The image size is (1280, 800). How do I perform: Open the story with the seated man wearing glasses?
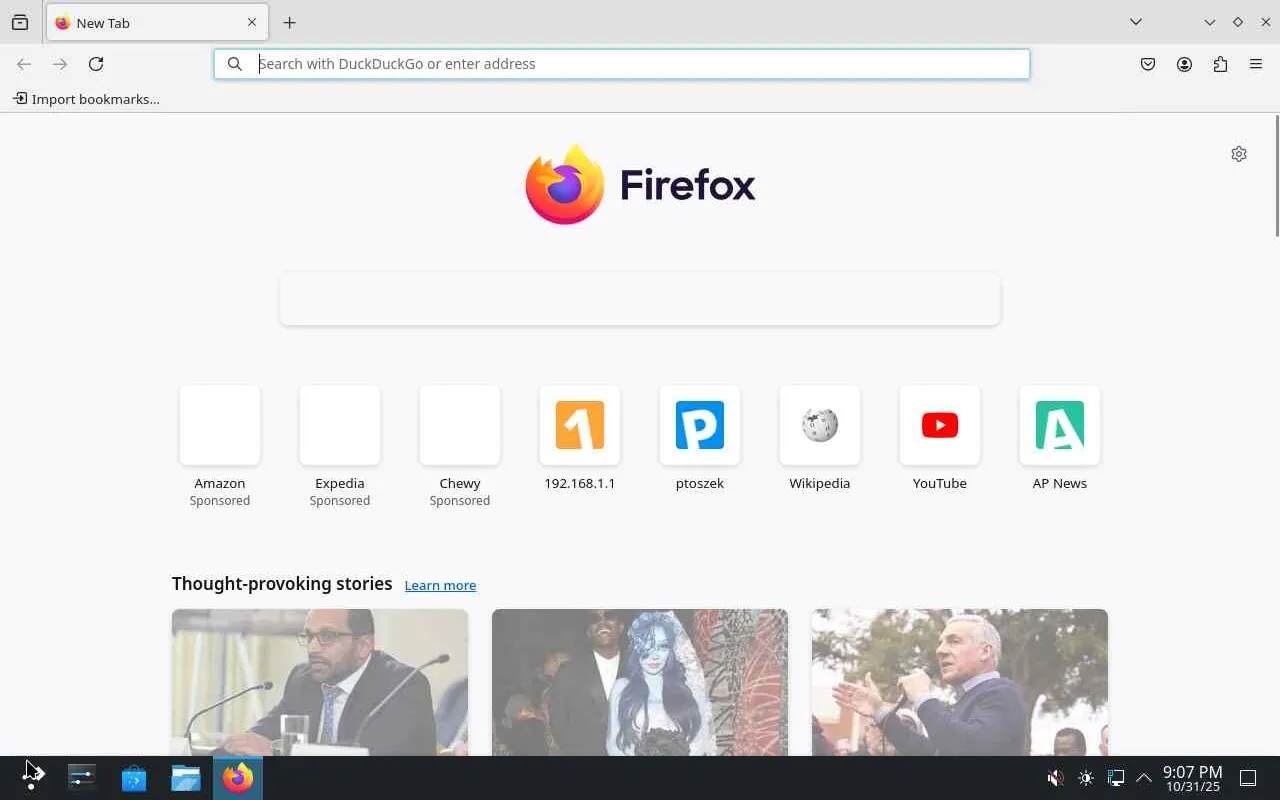pos(320,682)
